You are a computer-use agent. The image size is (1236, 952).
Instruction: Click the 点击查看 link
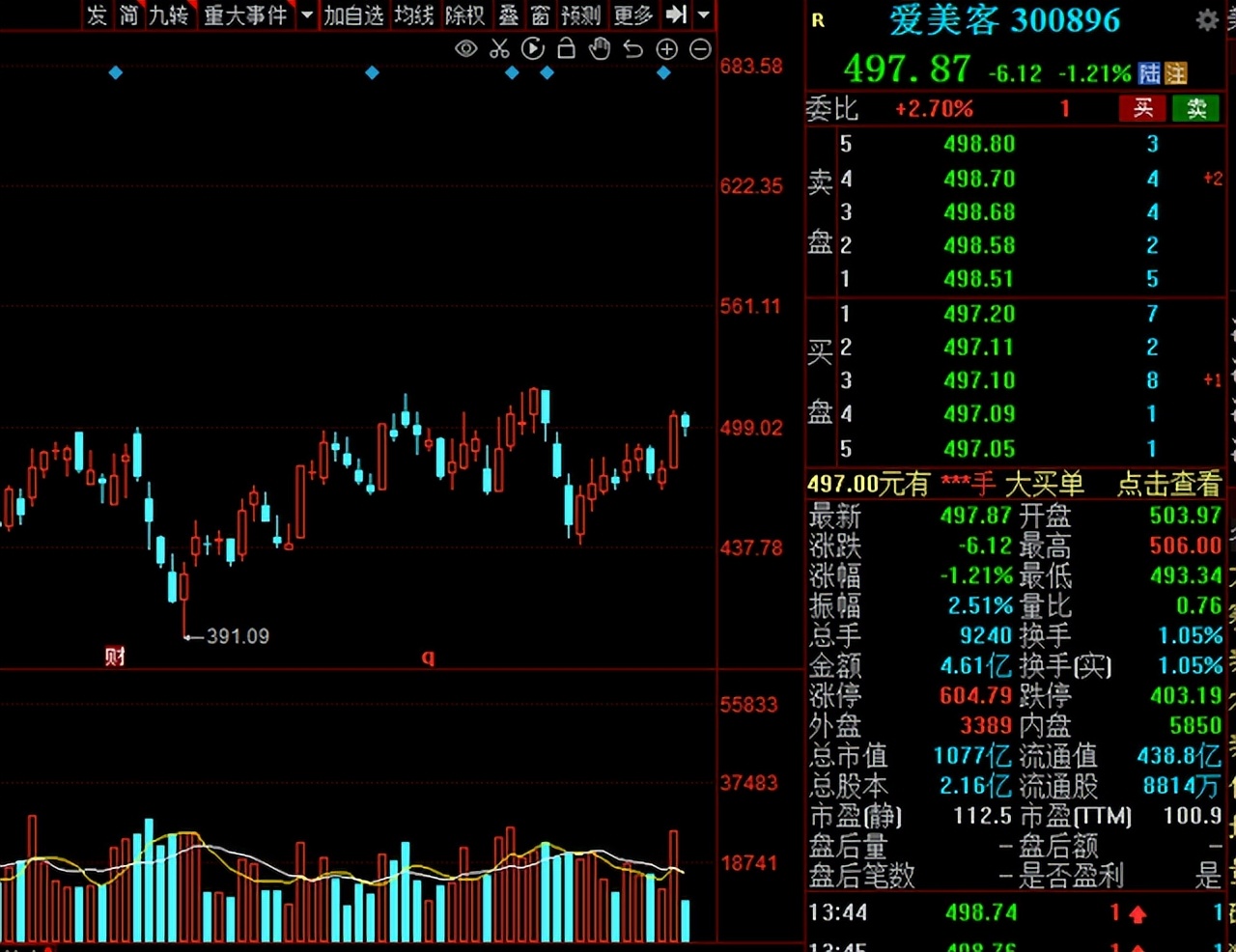tap(1168, 484)
